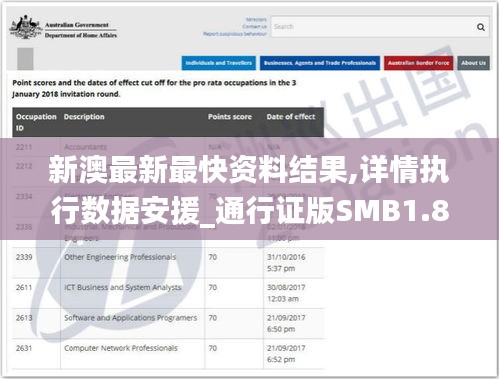
Task: Click the Points score column header
Action: (230, 117)
